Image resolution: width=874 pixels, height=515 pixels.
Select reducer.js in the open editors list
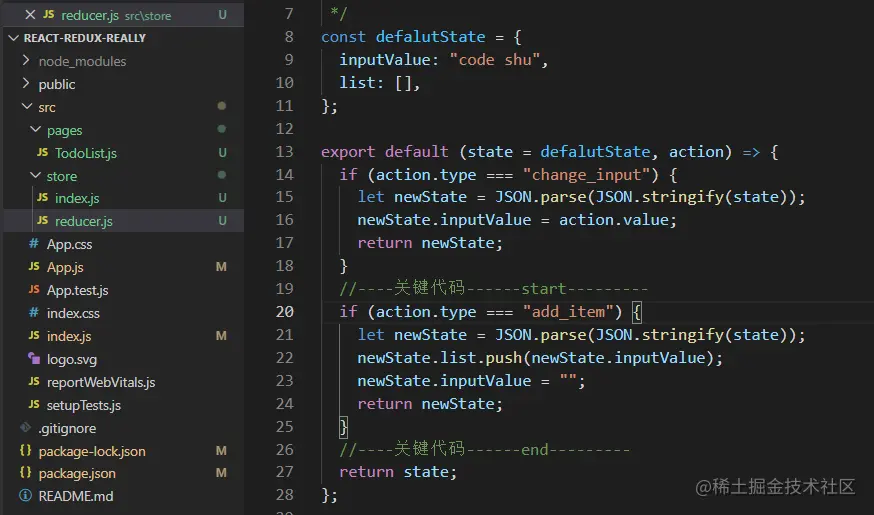coord(123,15)
